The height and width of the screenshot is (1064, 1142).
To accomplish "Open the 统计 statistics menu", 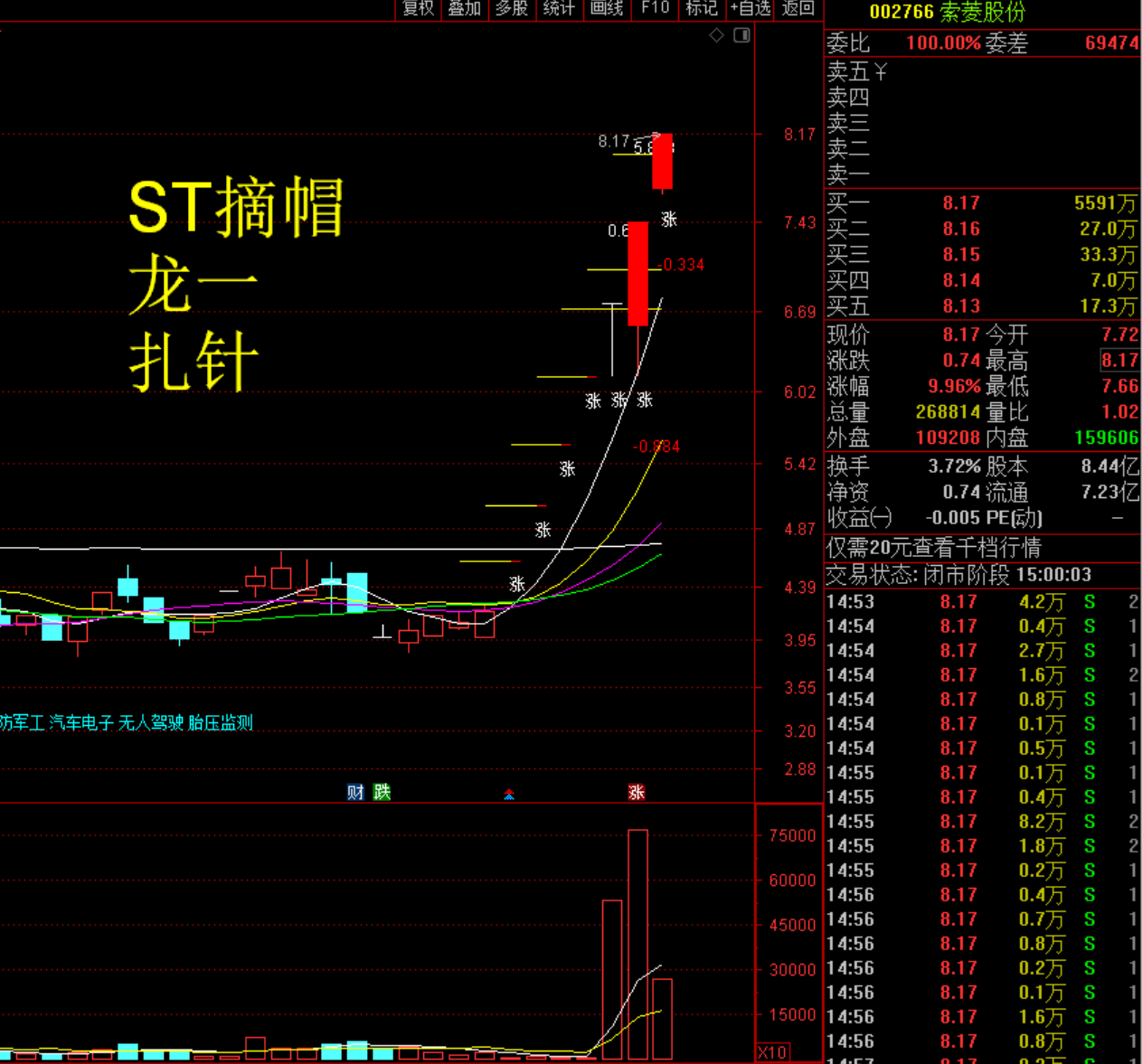I will click(x=559, y=9).
